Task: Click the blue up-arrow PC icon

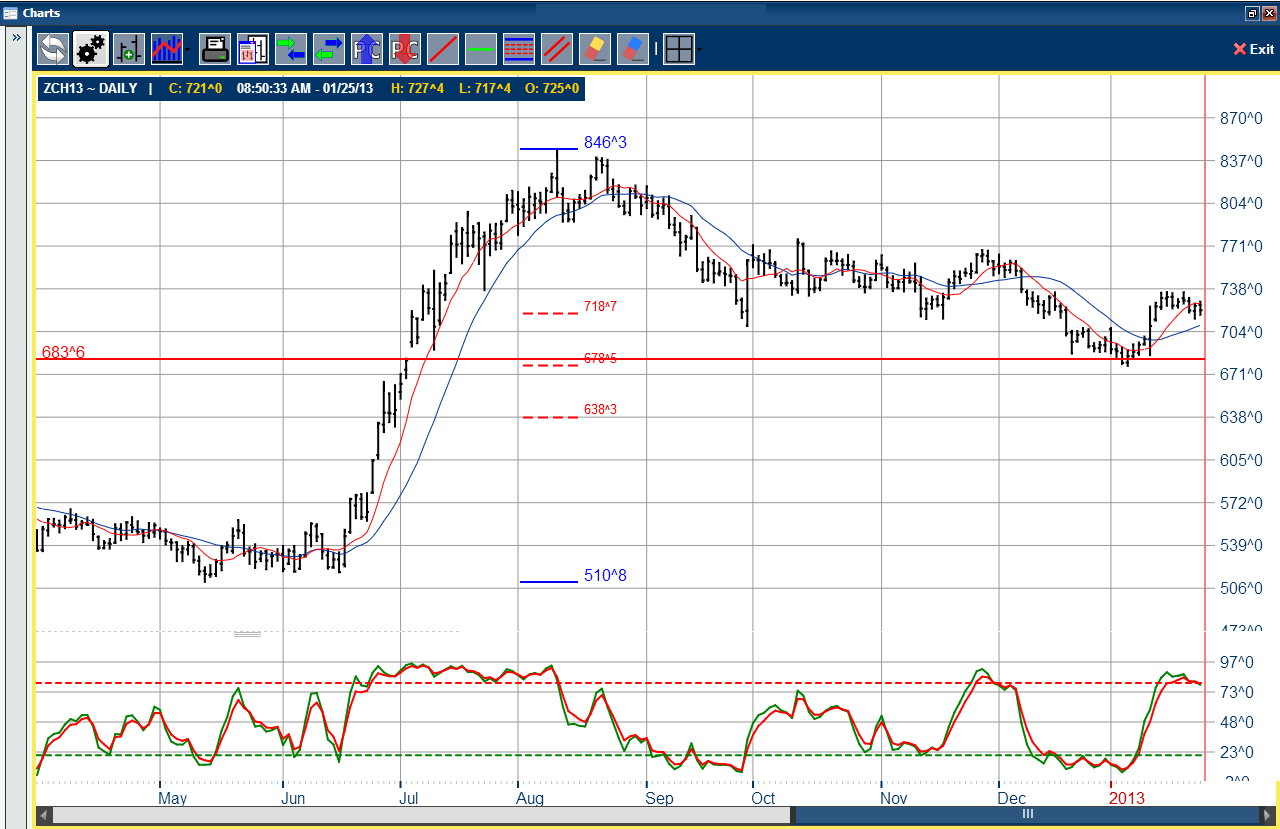Action: point(367,48)
